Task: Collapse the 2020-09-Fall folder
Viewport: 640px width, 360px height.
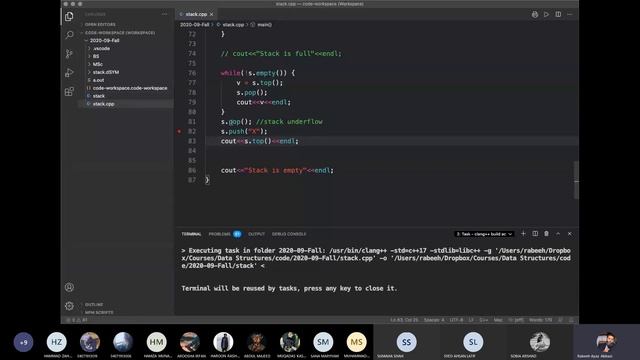Action: coord(104,40)
